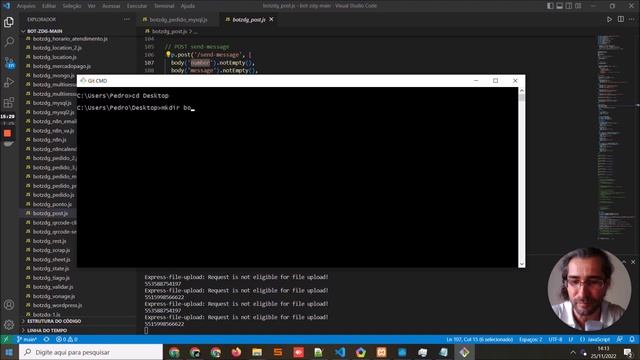Open the notifications bell in status bar

(632, 340)
